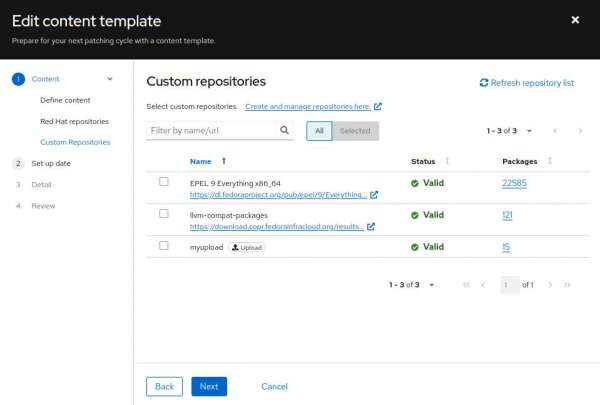
Task: Open the top 1 - 3 of 3 pagination dropdown
Action: [x=529, y=130]
